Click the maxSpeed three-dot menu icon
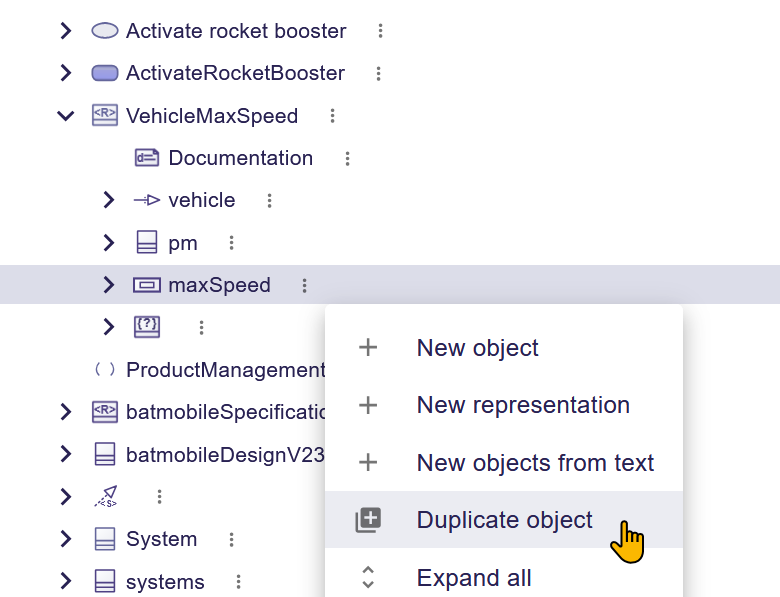This screenshot has width=780, height=597. pyautogui.click(x=304, y=286)
